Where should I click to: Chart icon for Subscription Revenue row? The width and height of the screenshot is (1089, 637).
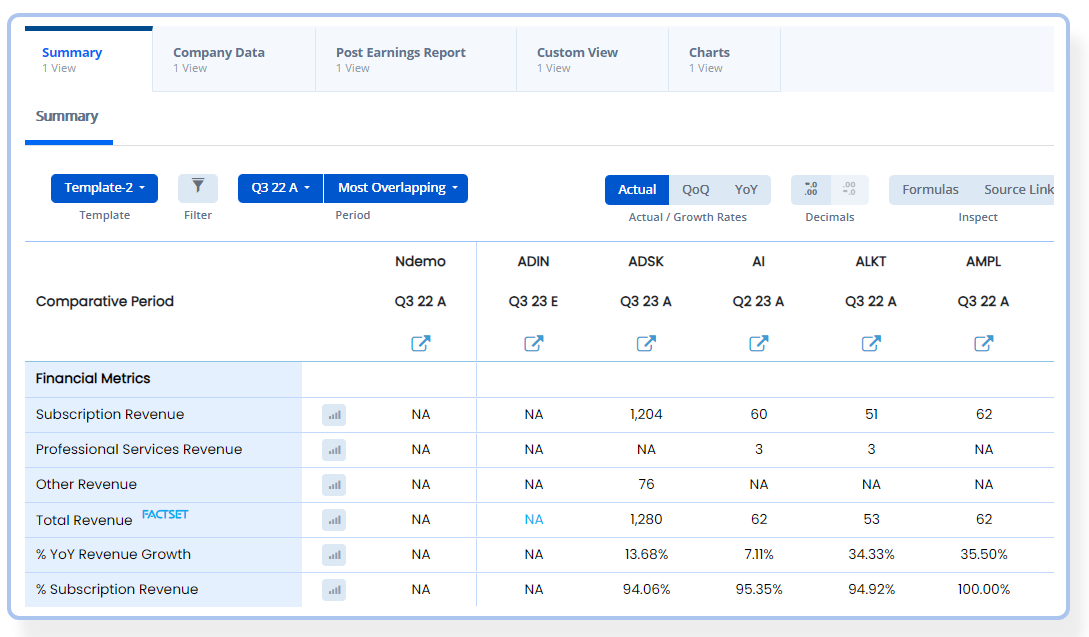click(x=334, y=415)
